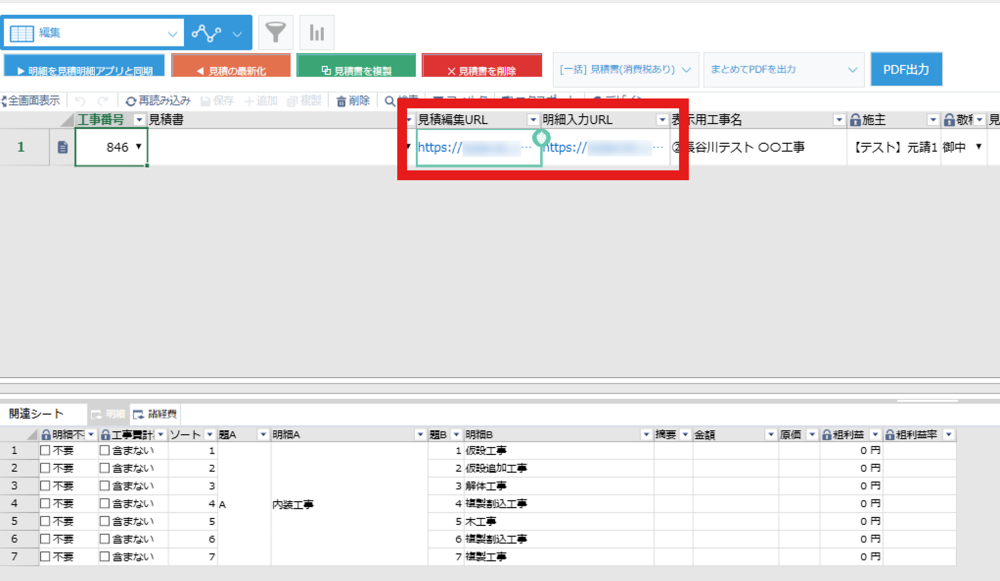The height and width of the screenshot is (581, 1000).
Task: Click the lock icon on 施主 column header
Action: tap(855, 120)
